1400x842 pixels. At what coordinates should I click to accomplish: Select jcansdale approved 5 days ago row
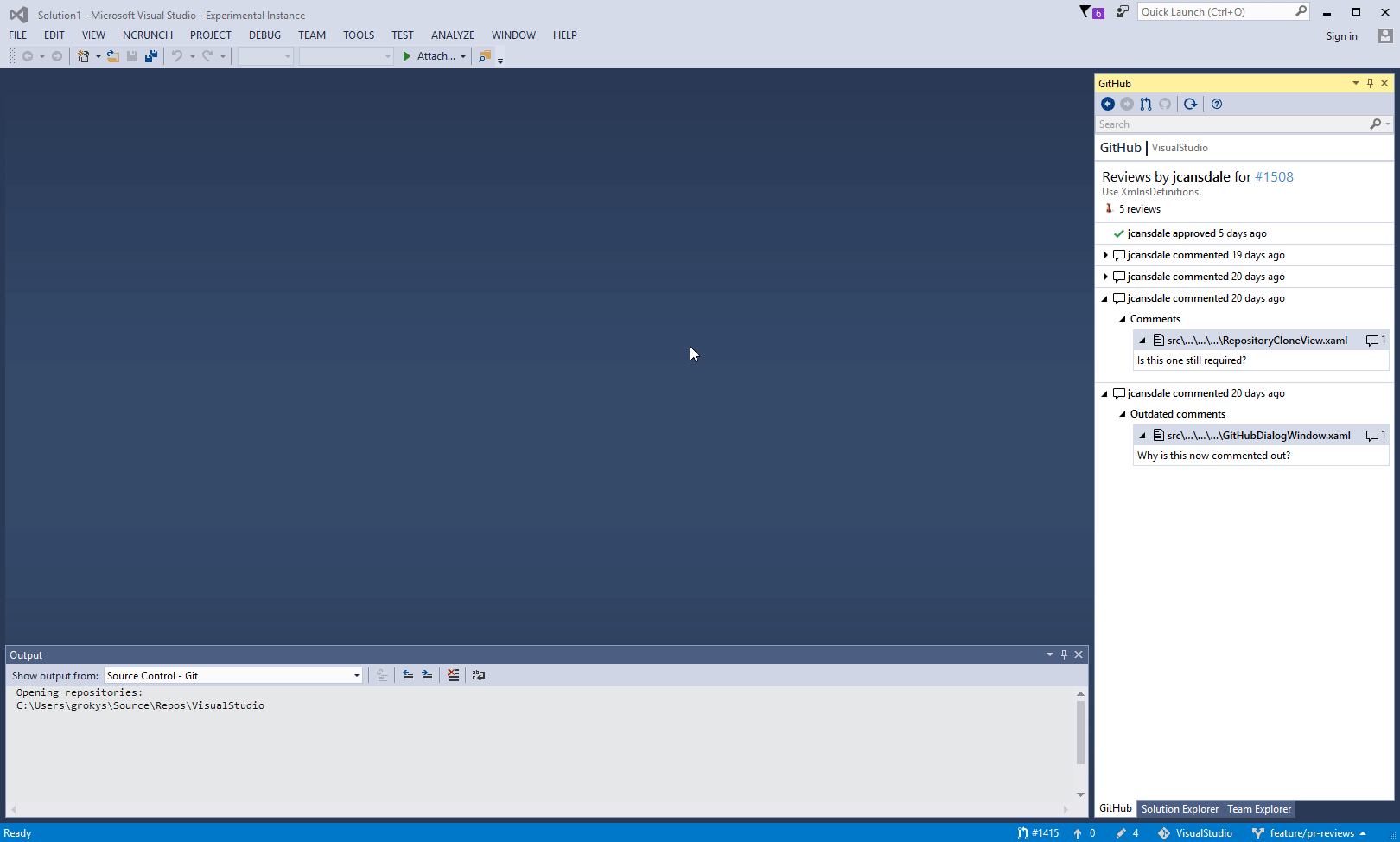(x=1244, y=233)
